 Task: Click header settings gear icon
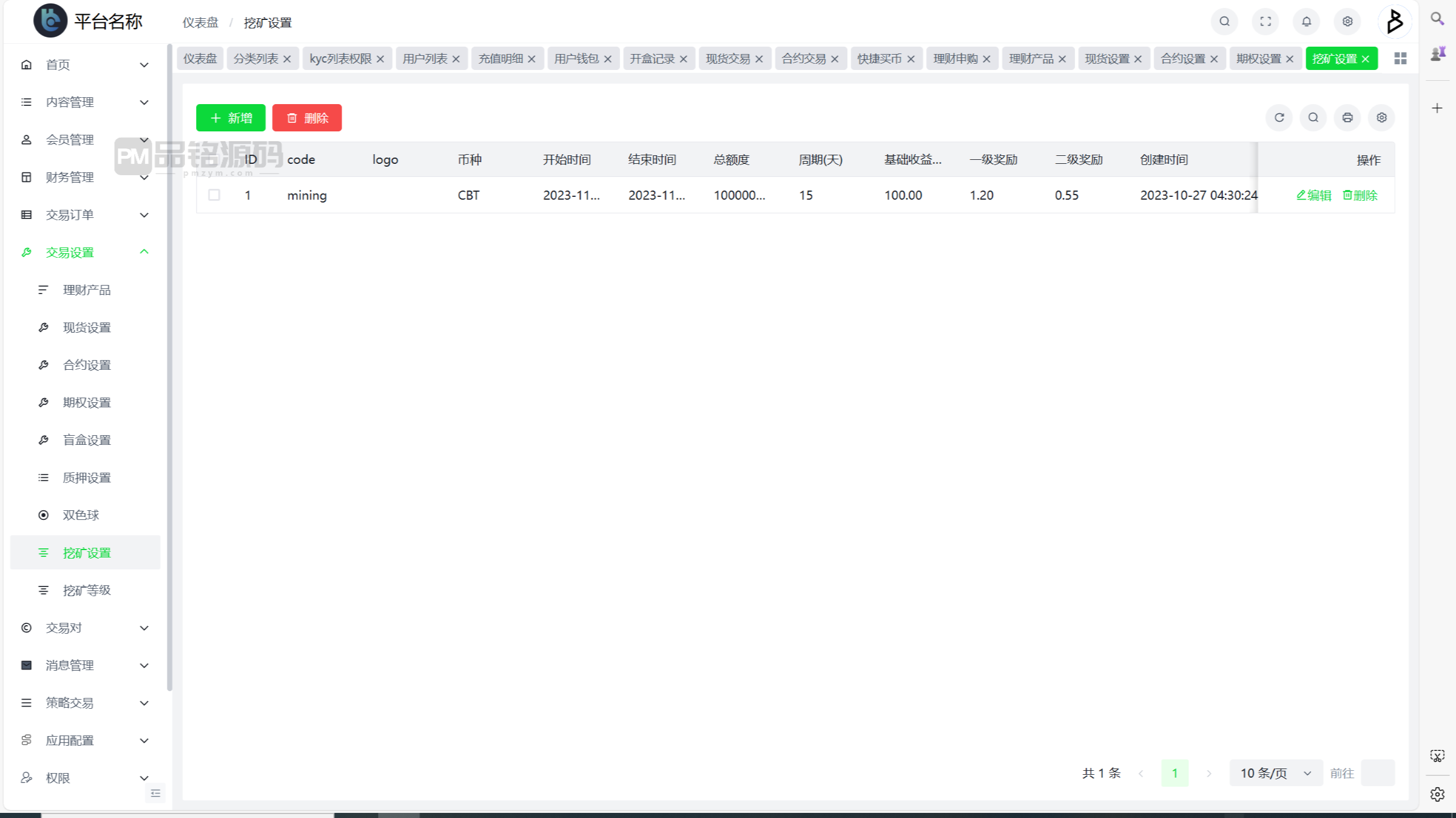(x=1347, y=22)
